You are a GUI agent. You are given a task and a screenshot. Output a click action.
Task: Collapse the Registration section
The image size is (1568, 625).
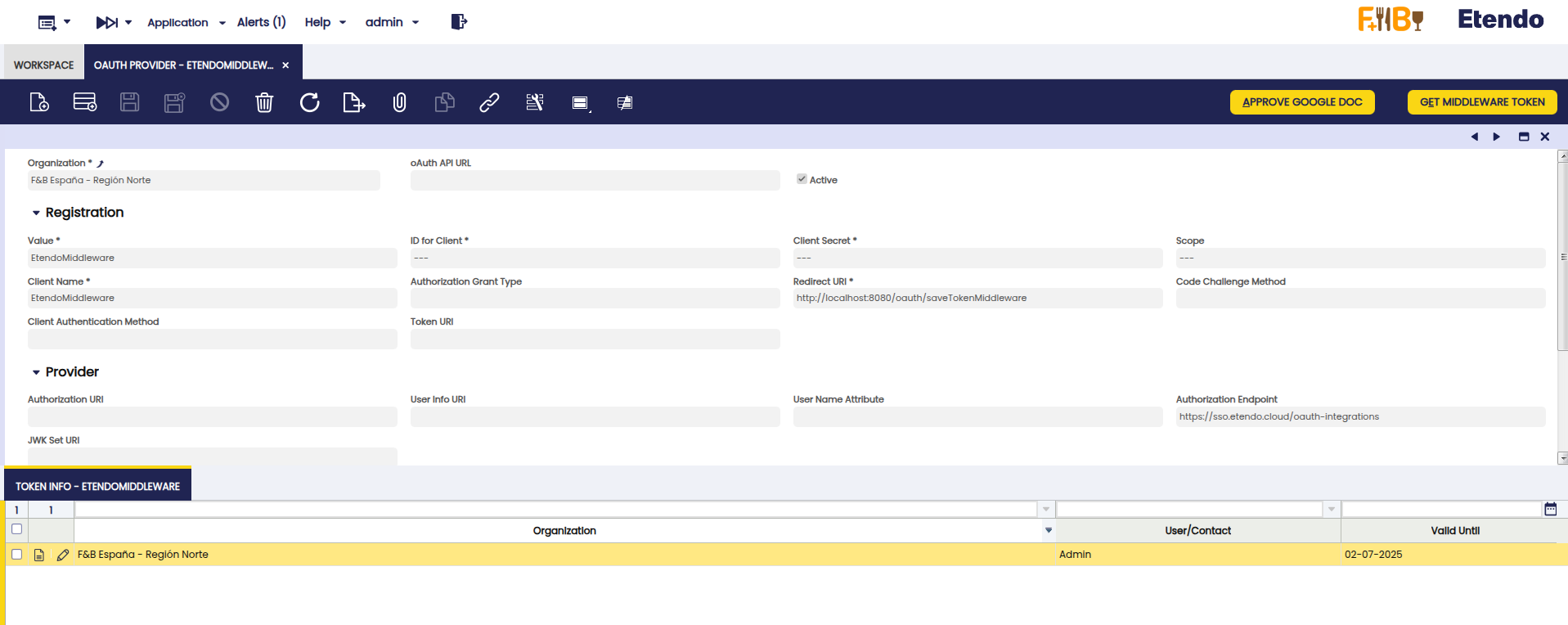36,213
